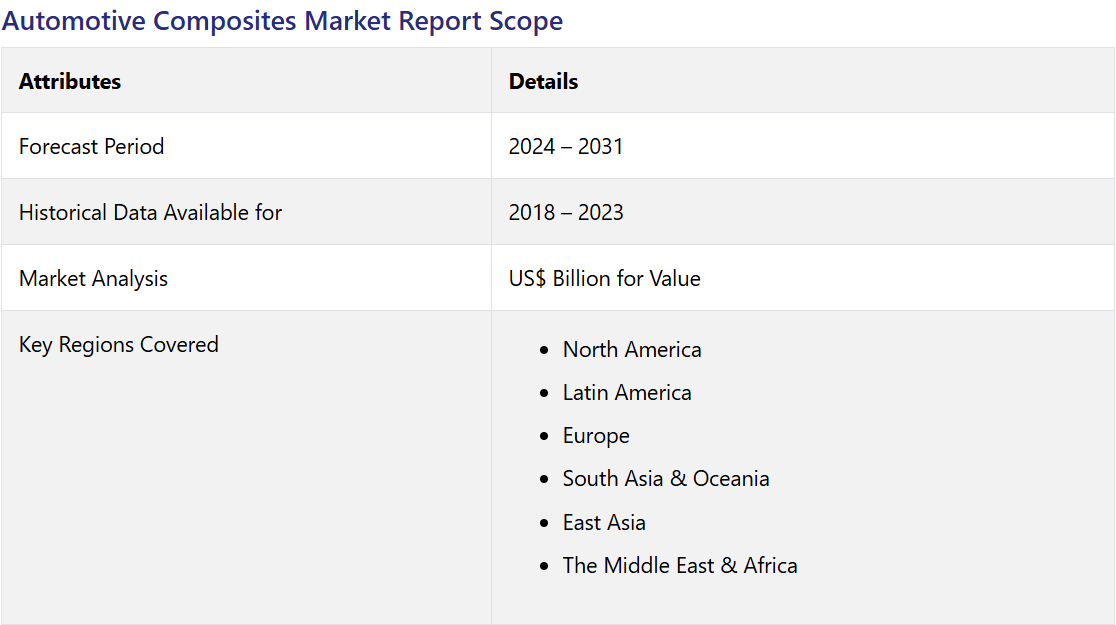1116x625 pixels.
Task: Click the US$ Billion for Value text
Action: tap(604, 279)
